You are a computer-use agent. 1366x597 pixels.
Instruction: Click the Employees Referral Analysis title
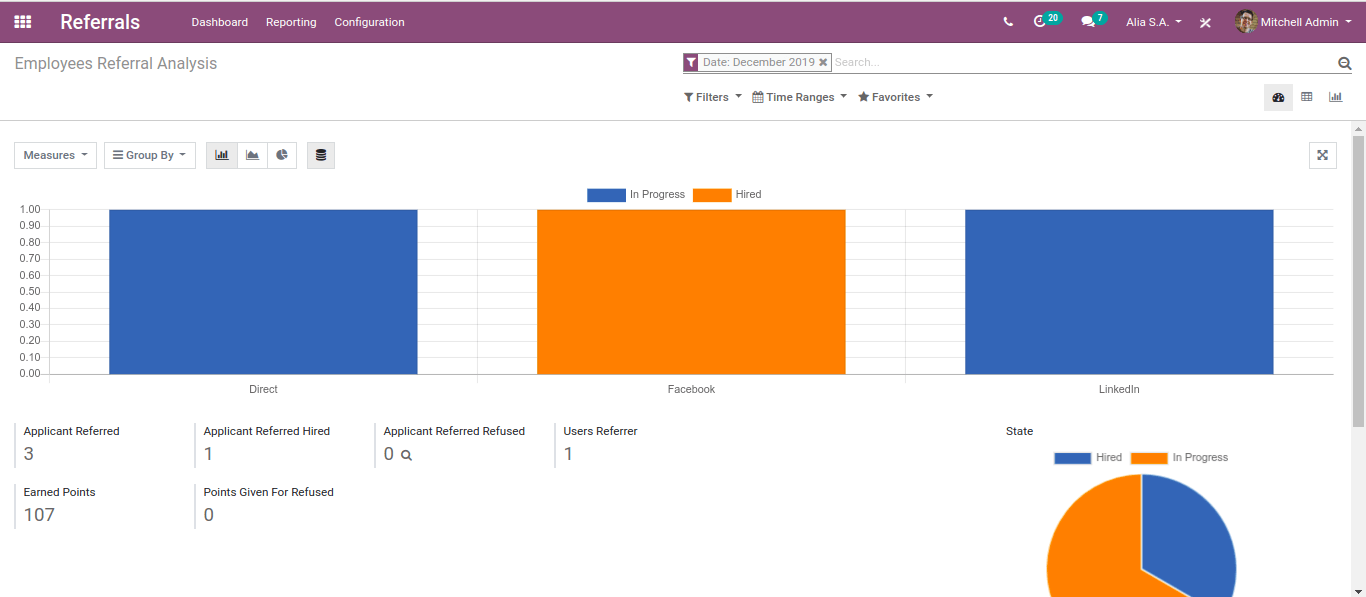116,63
